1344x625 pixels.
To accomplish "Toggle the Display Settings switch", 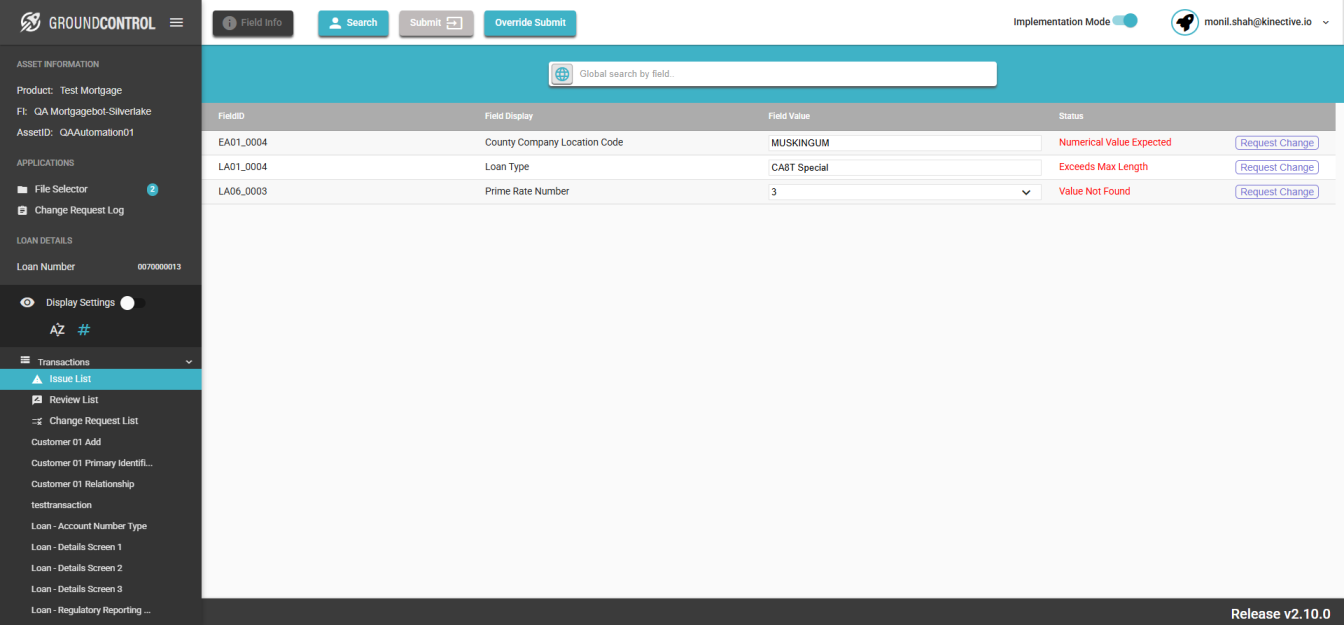I will pyautogui.click(x=133, y=303).
